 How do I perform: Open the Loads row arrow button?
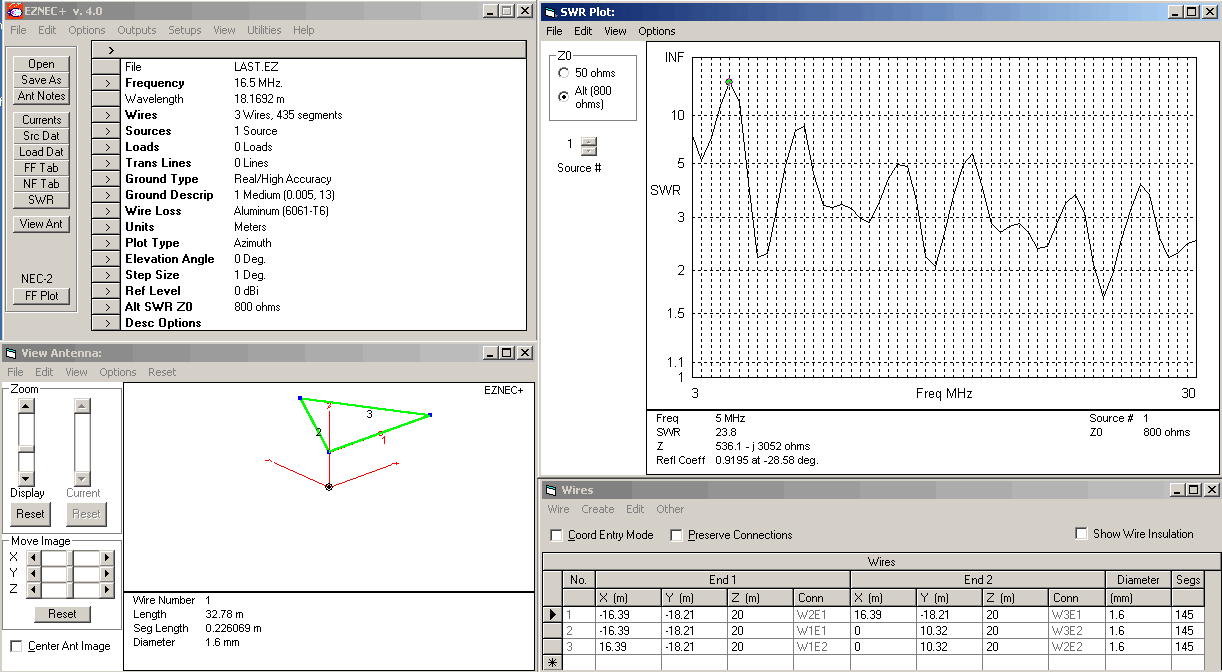[106, 147]
